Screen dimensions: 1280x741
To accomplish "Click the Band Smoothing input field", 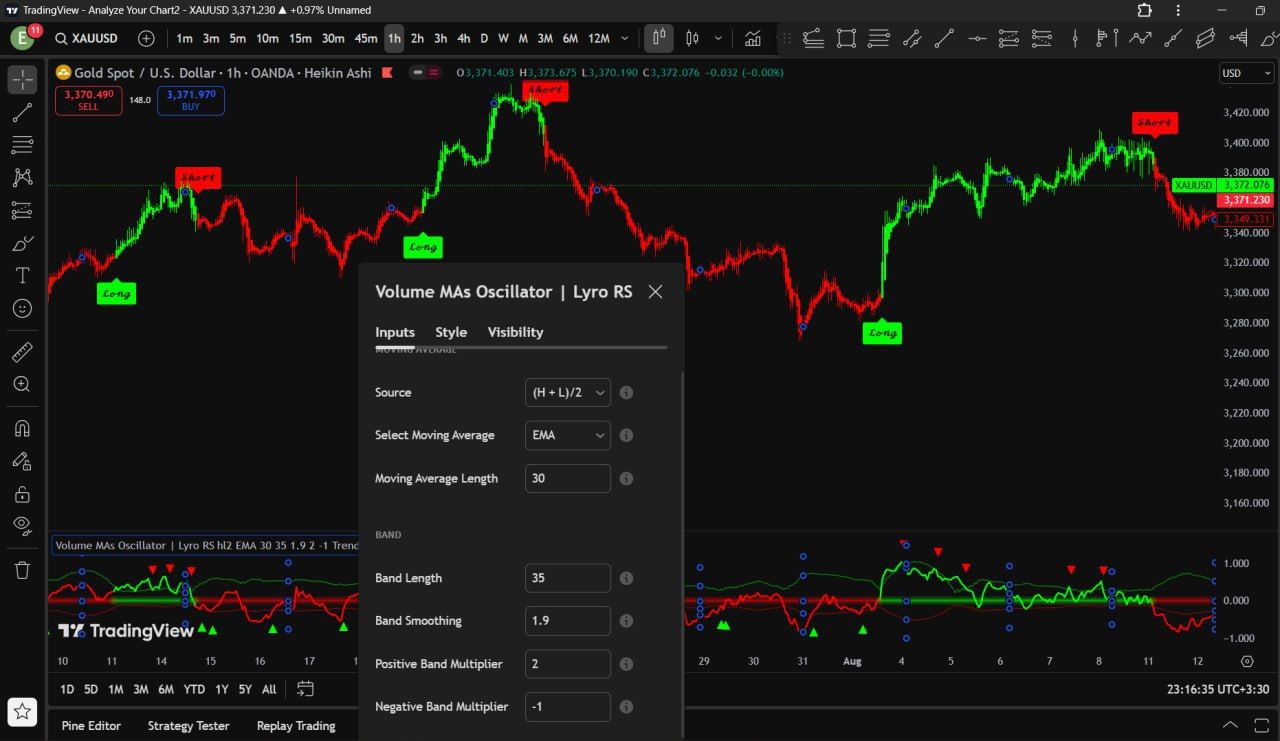I will tap(567, 621).
